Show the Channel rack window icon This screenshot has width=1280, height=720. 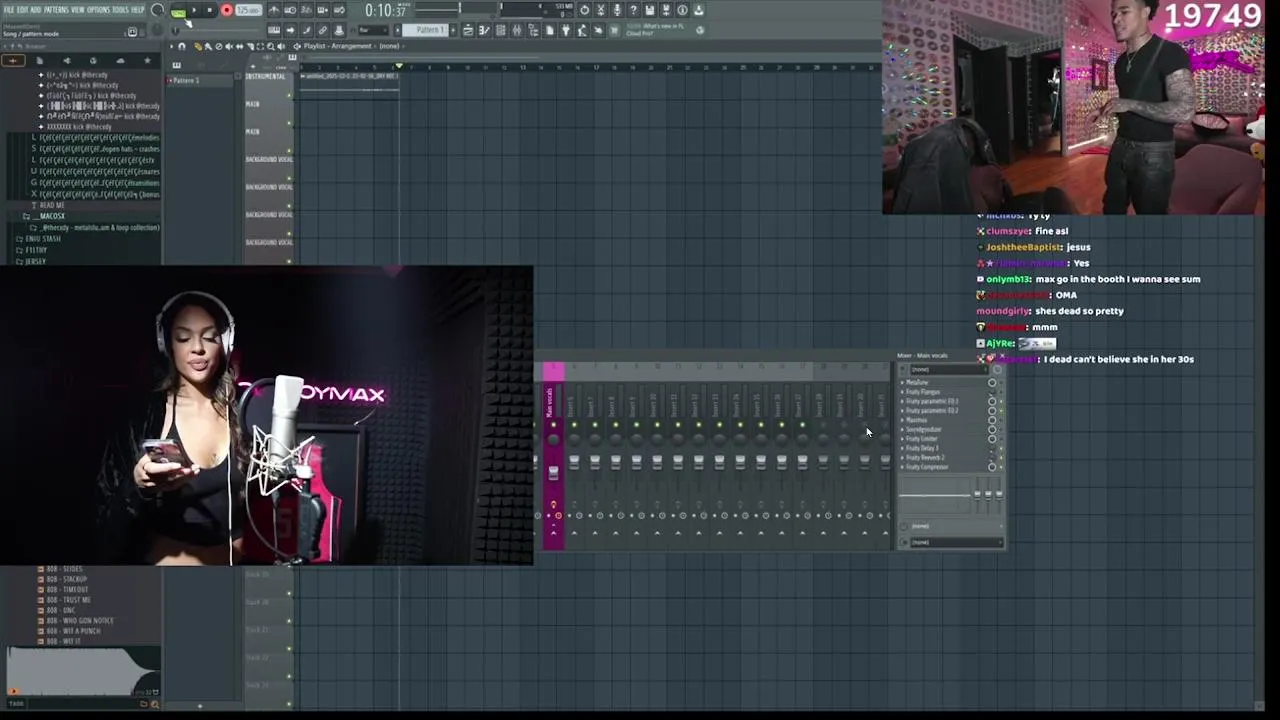pos(499,30)
